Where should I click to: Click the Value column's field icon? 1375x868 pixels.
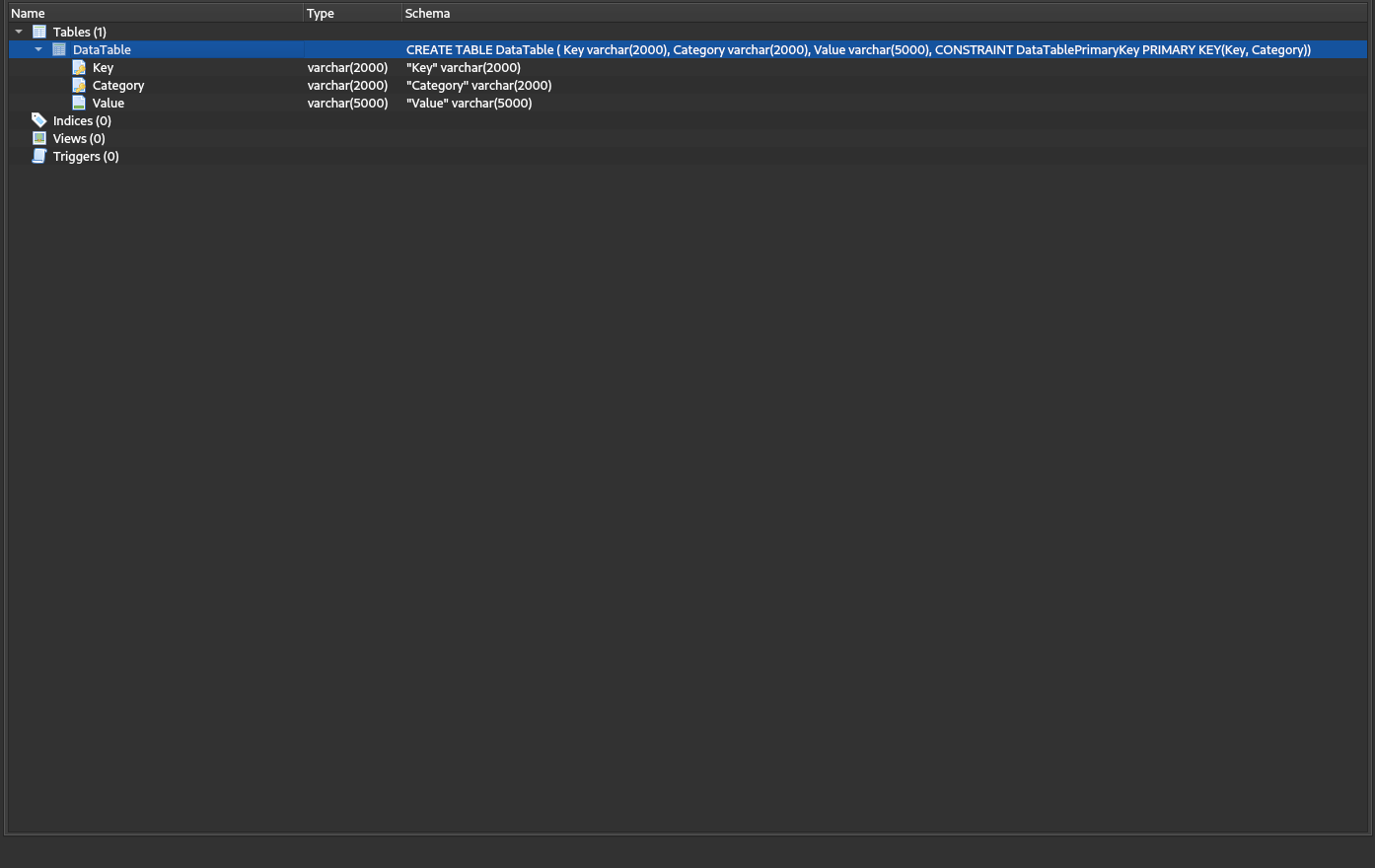79,103
